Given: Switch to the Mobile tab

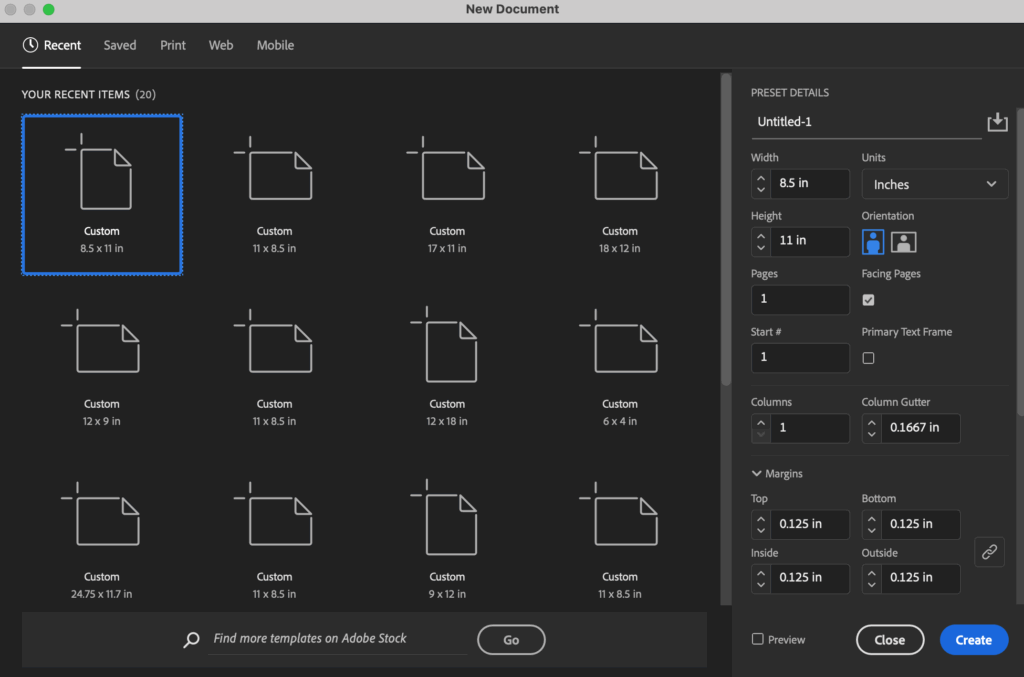Looking at the screenshot, I should 275,45.
